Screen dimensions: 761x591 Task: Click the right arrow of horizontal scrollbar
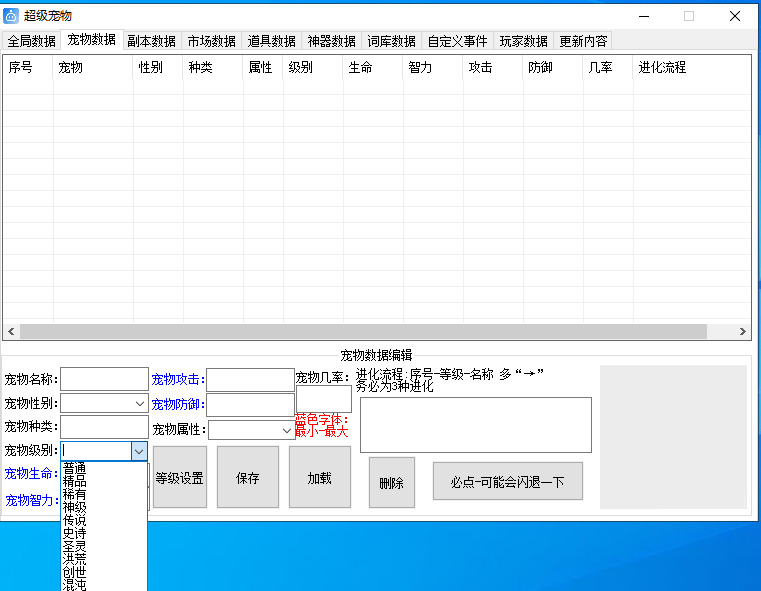click(x=743, y=331)
